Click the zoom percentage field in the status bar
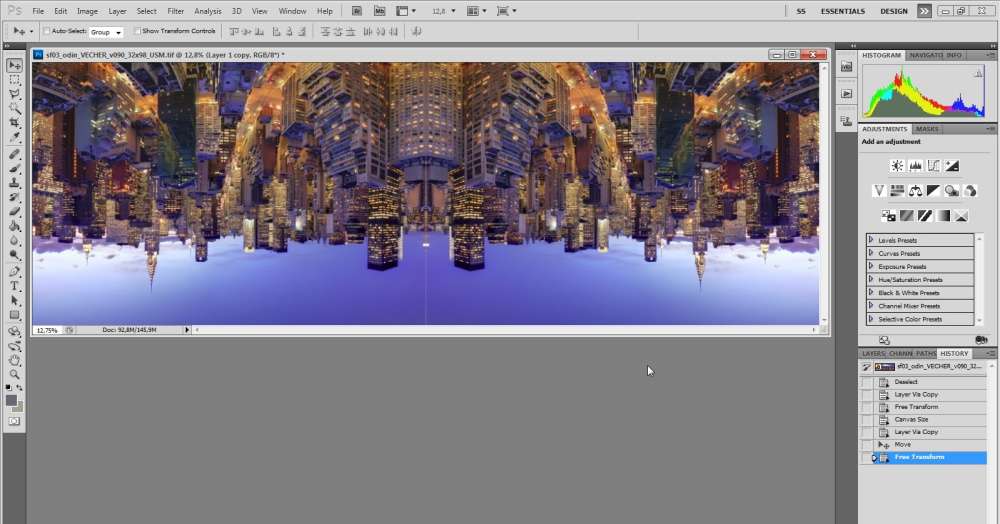The image size is (1000, 524). (47, 329)
